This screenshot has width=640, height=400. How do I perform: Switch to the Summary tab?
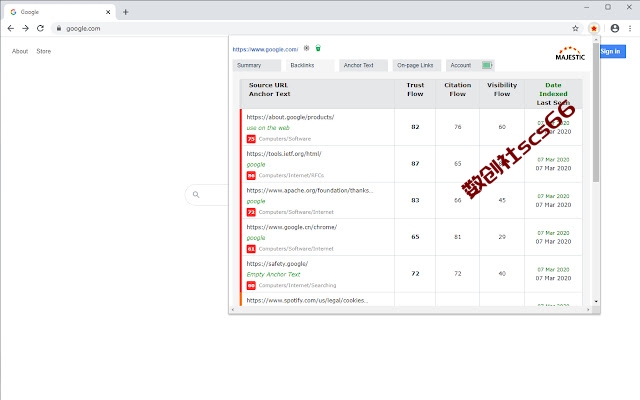[257, 65]
